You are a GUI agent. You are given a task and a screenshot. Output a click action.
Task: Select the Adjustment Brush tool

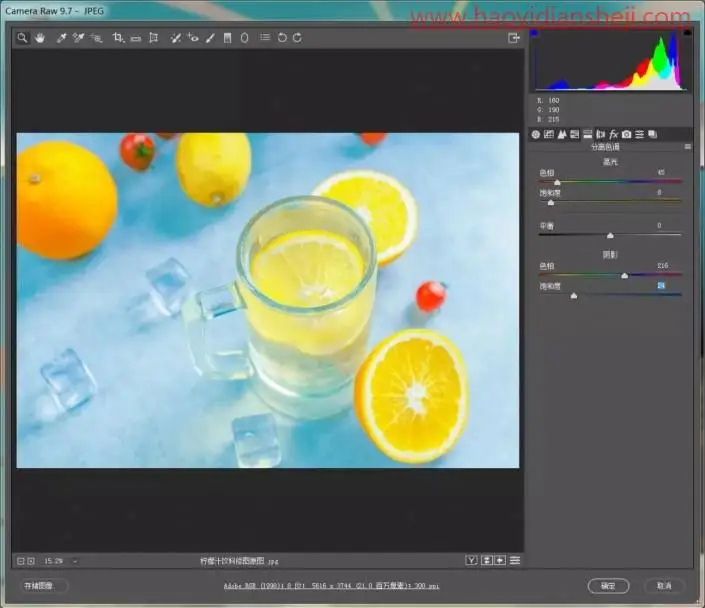tap(210, 38)
